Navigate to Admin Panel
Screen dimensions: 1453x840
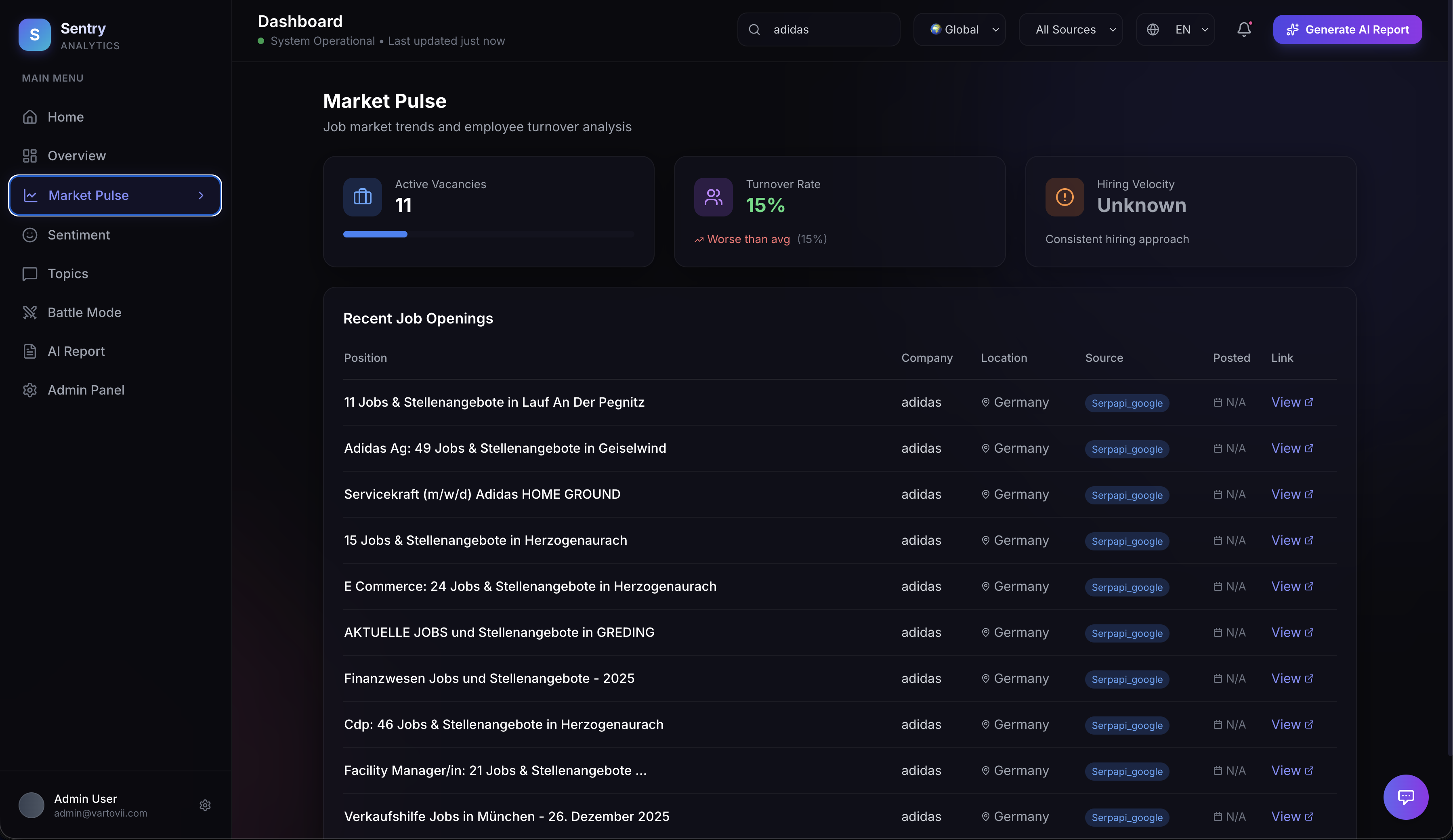tap(86, 390)
